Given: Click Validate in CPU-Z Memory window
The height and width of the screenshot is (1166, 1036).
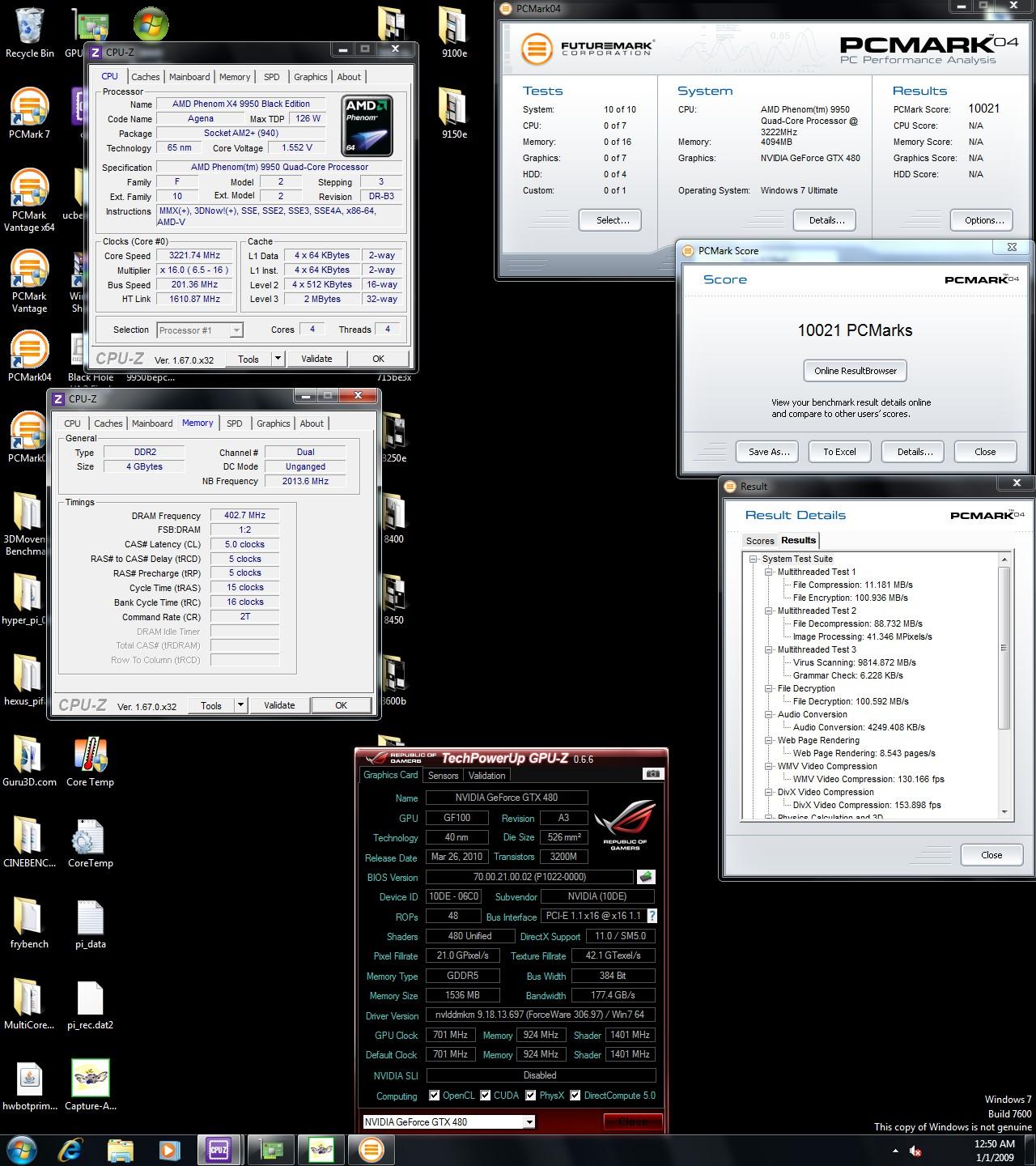Looking at the screenshot, I should coord(279,705).
